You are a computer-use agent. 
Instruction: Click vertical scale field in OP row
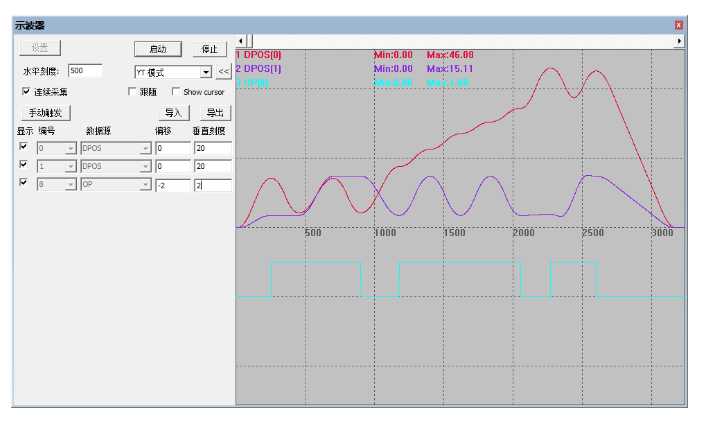pyautogui.click(x=213, y=185)
